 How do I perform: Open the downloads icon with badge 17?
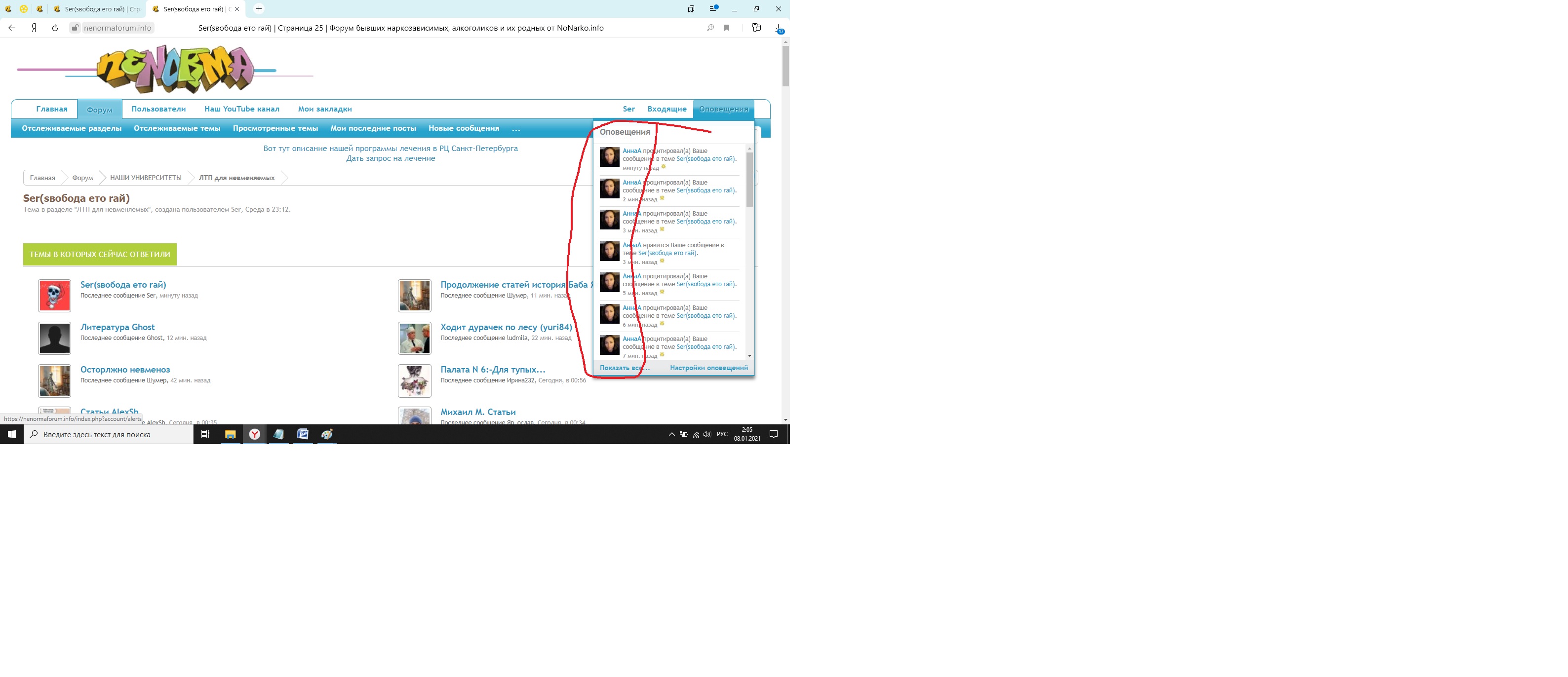coord(779,28)
